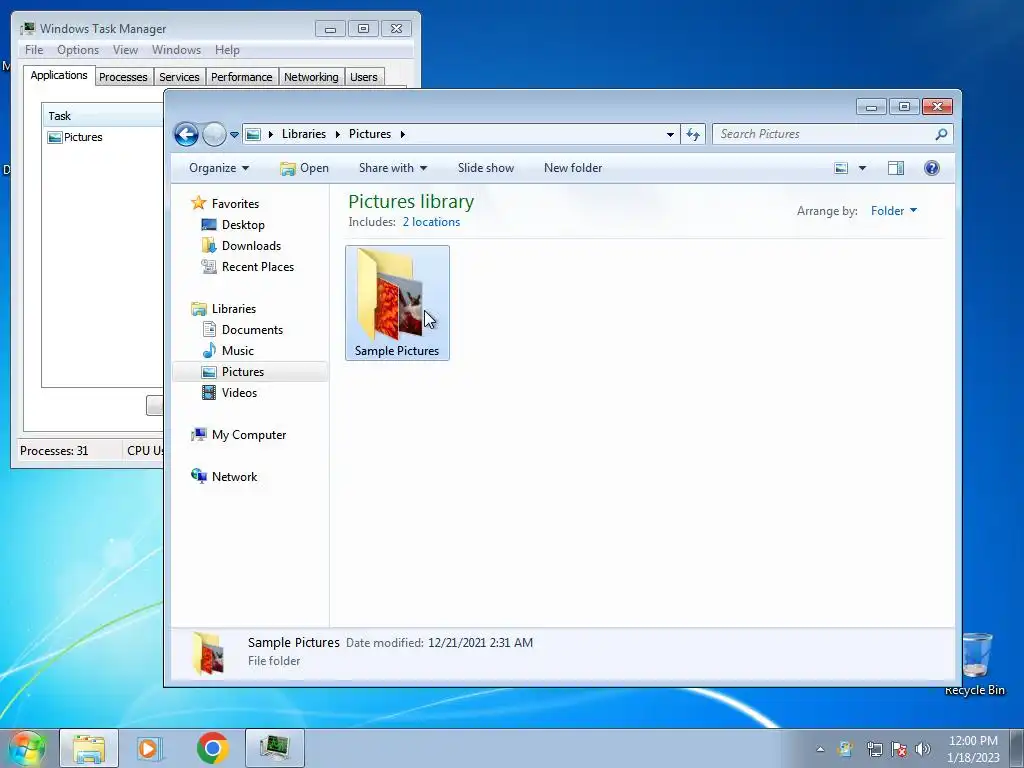This screenshot has height=768, width=1024.
Task: Open the Share with dropdown
Action: point(392,168)
